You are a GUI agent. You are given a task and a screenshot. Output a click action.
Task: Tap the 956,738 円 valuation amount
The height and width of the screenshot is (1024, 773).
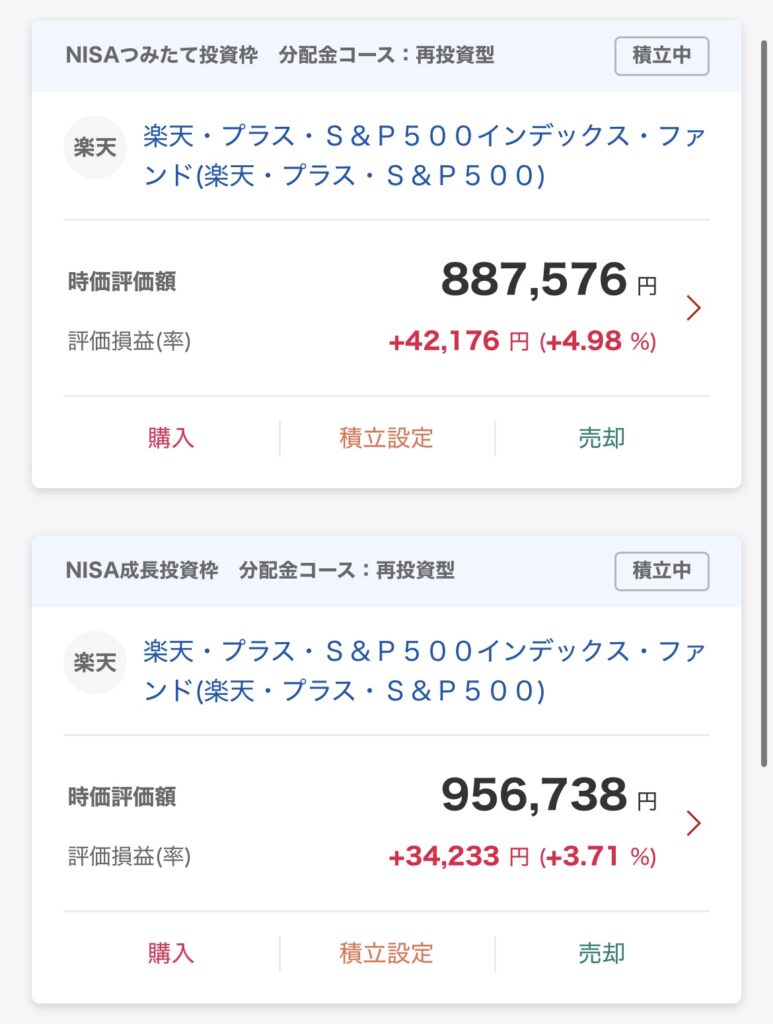tap(549, 795)
